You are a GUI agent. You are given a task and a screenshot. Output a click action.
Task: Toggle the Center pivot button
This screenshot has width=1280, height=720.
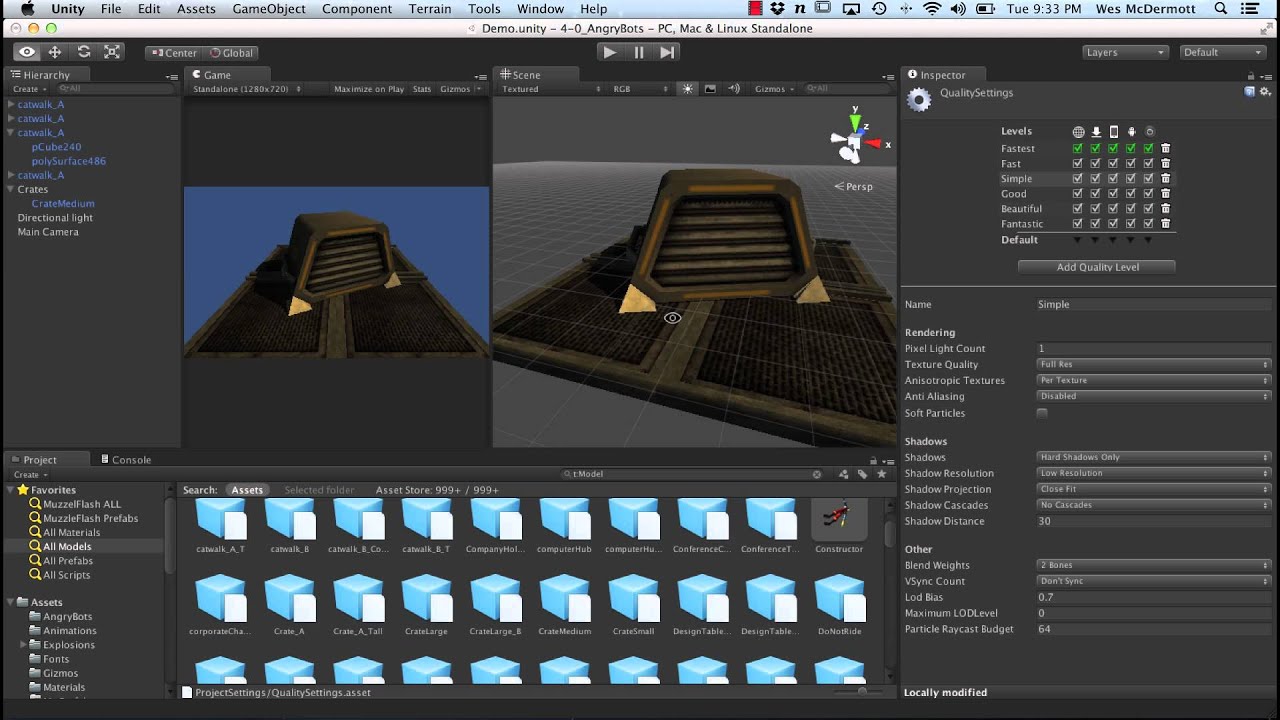(174, 53)
